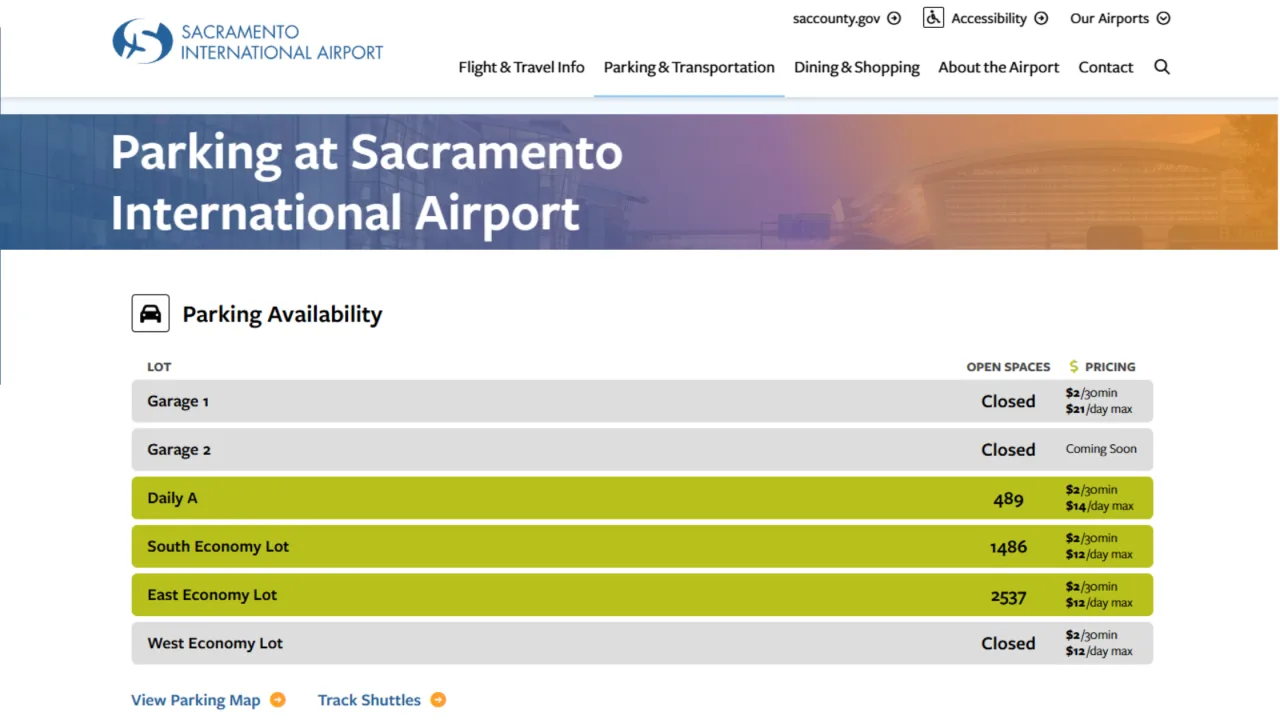Select the West Economy Lot row
The height and width of the screenshot is (720, 1280).
coord(642,643)
